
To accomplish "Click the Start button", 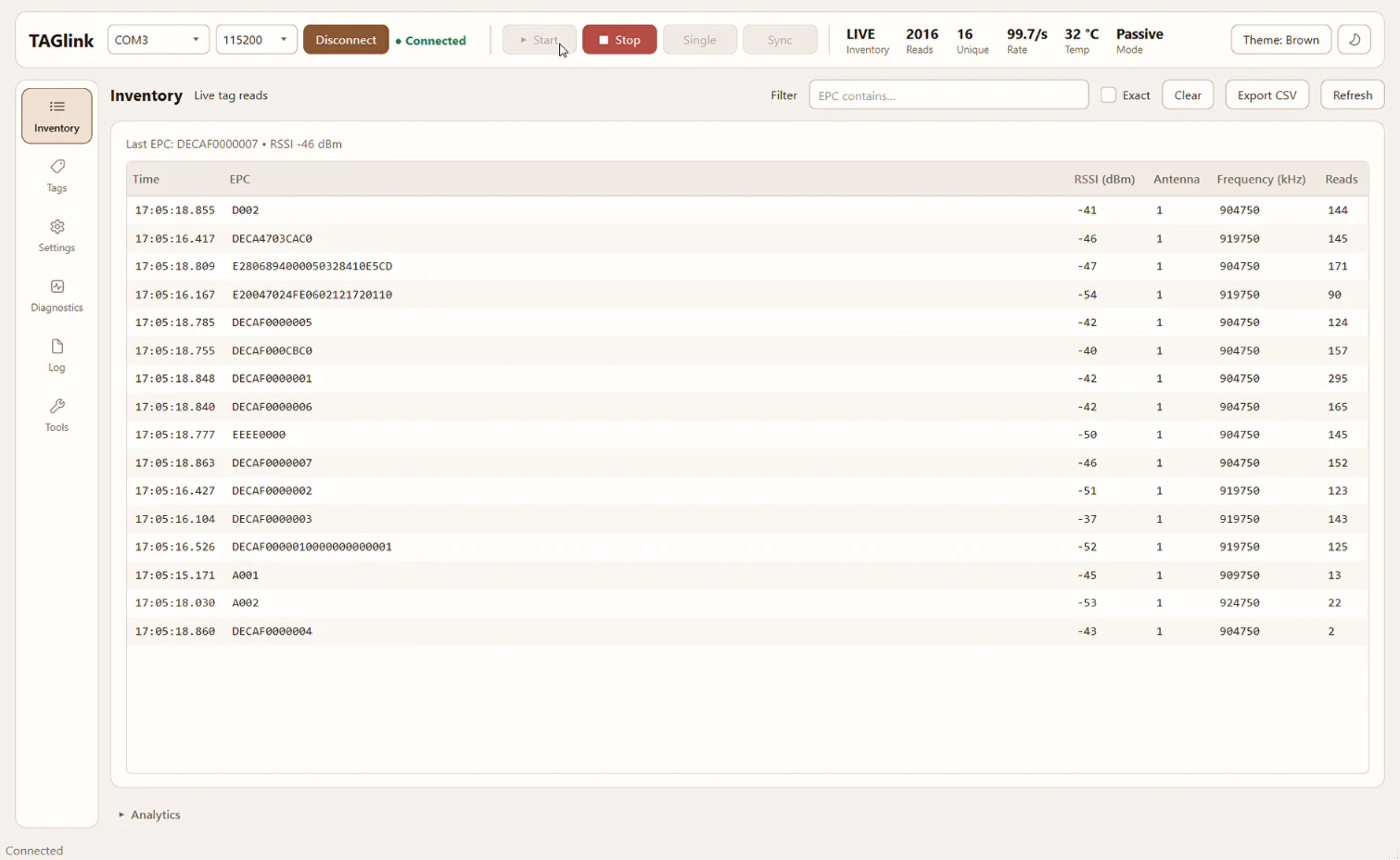I will [540, 40].
